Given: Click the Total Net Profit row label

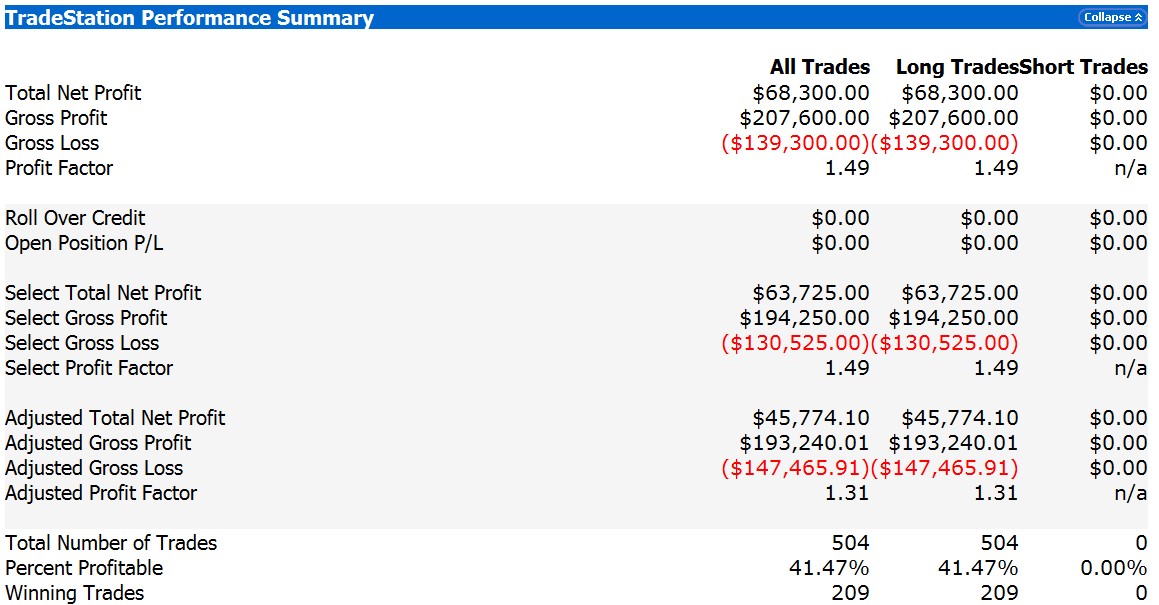Looking at the screenshot, I should (73, 93).
